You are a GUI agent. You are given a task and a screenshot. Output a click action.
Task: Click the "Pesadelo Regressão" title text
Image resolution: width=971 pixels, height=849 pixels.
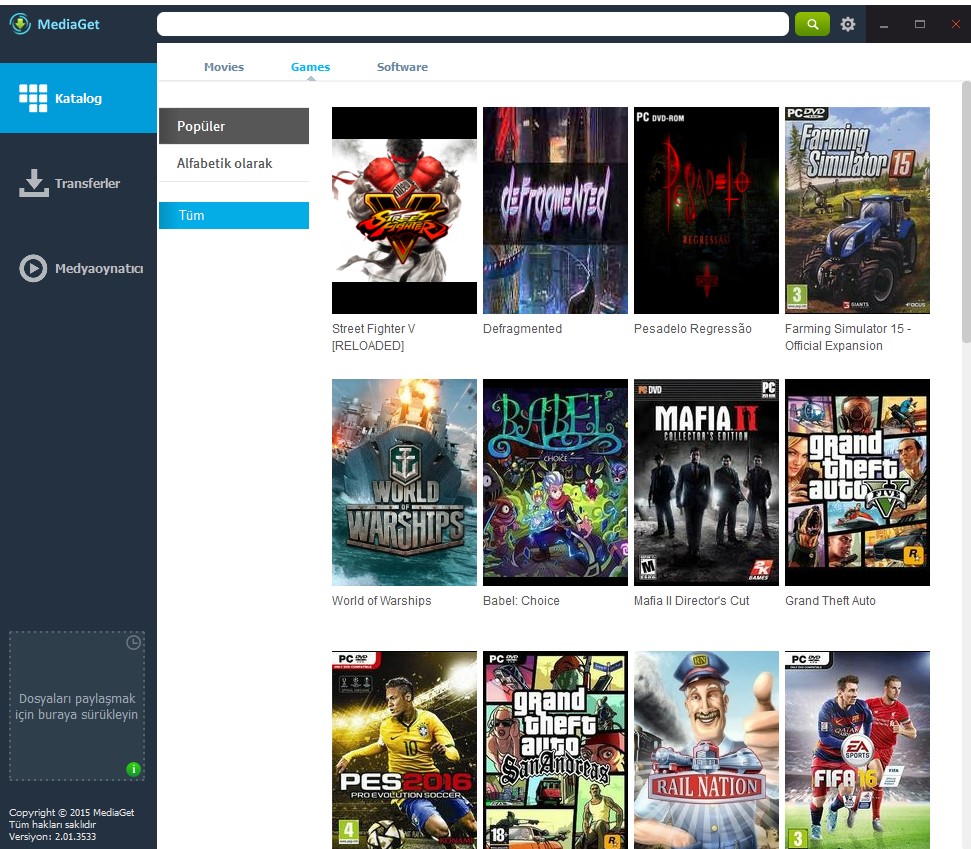[693, 329]
